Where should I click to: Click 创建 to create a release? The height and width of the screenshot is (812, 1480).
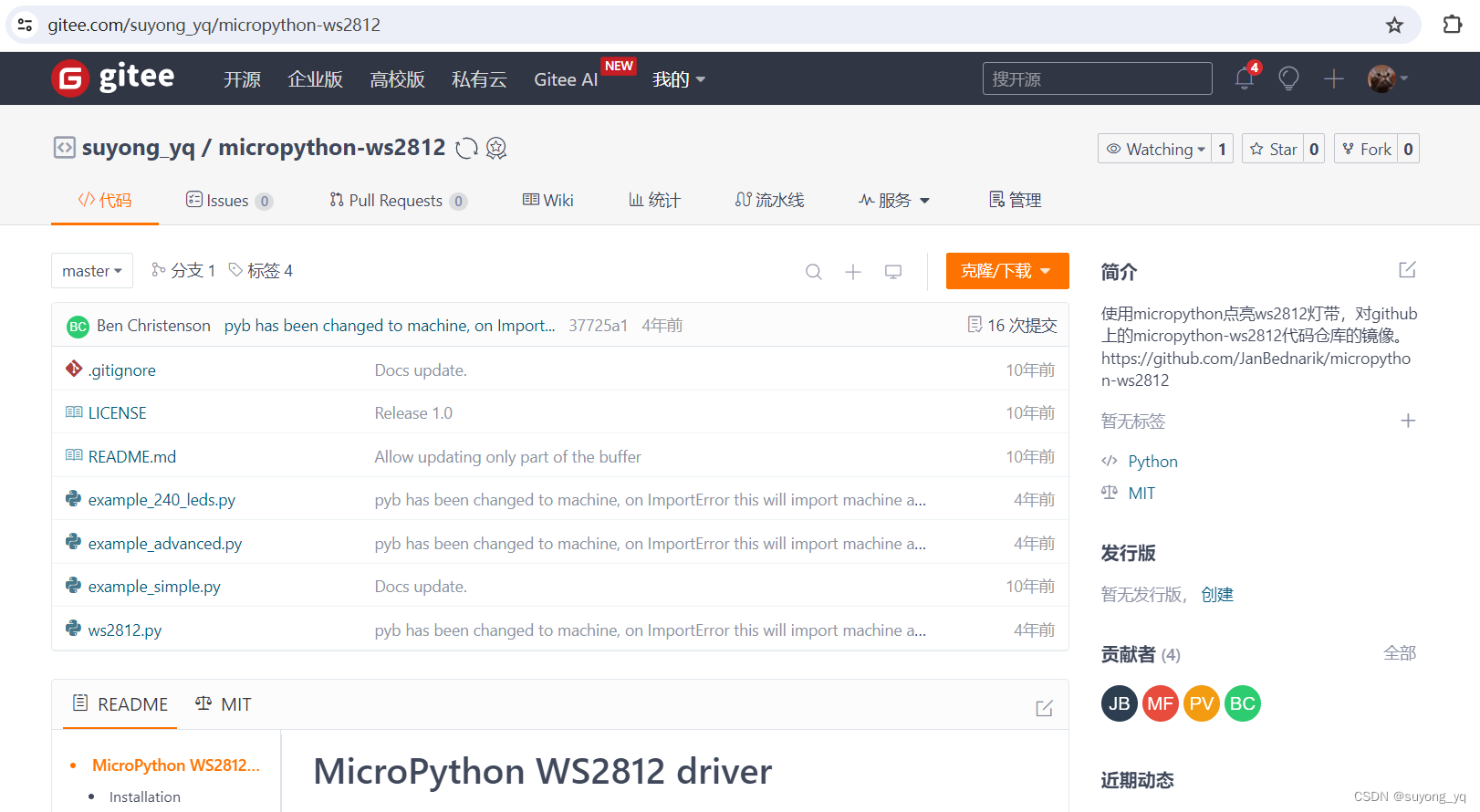point(1217,595)
